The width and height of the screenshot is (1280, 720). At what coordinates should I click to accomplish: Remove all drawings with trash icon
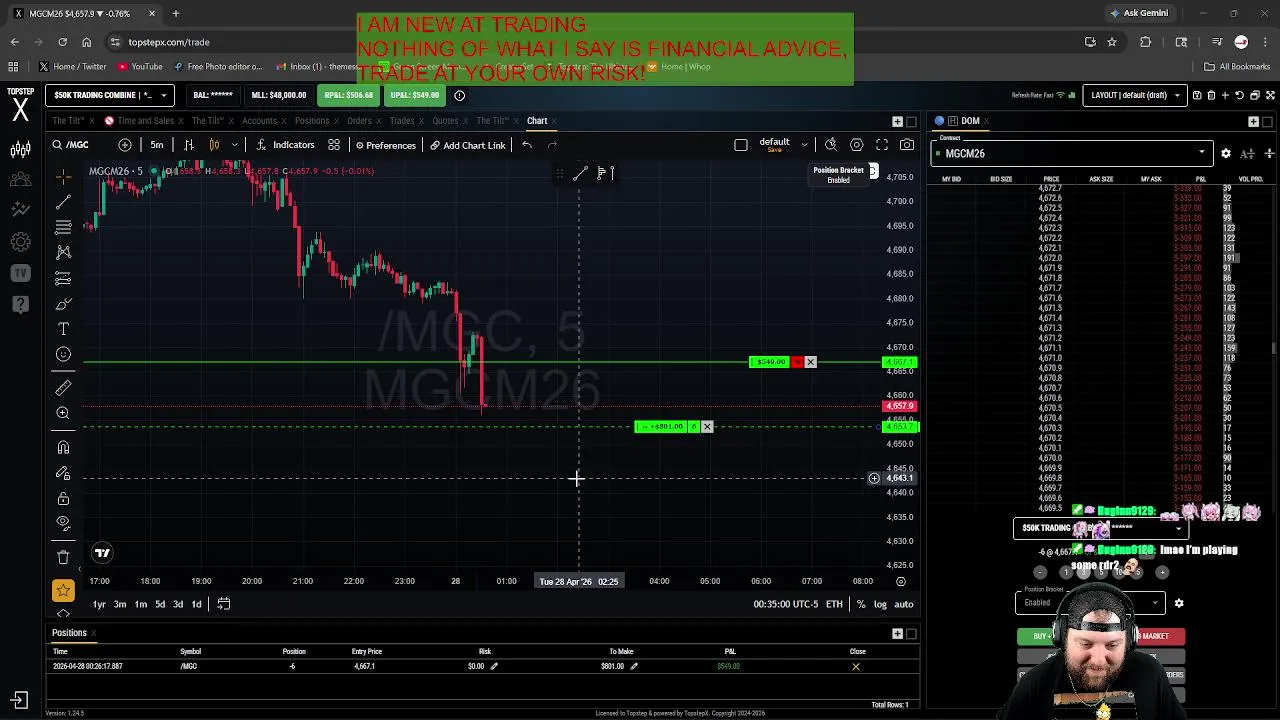pos(63,557)
